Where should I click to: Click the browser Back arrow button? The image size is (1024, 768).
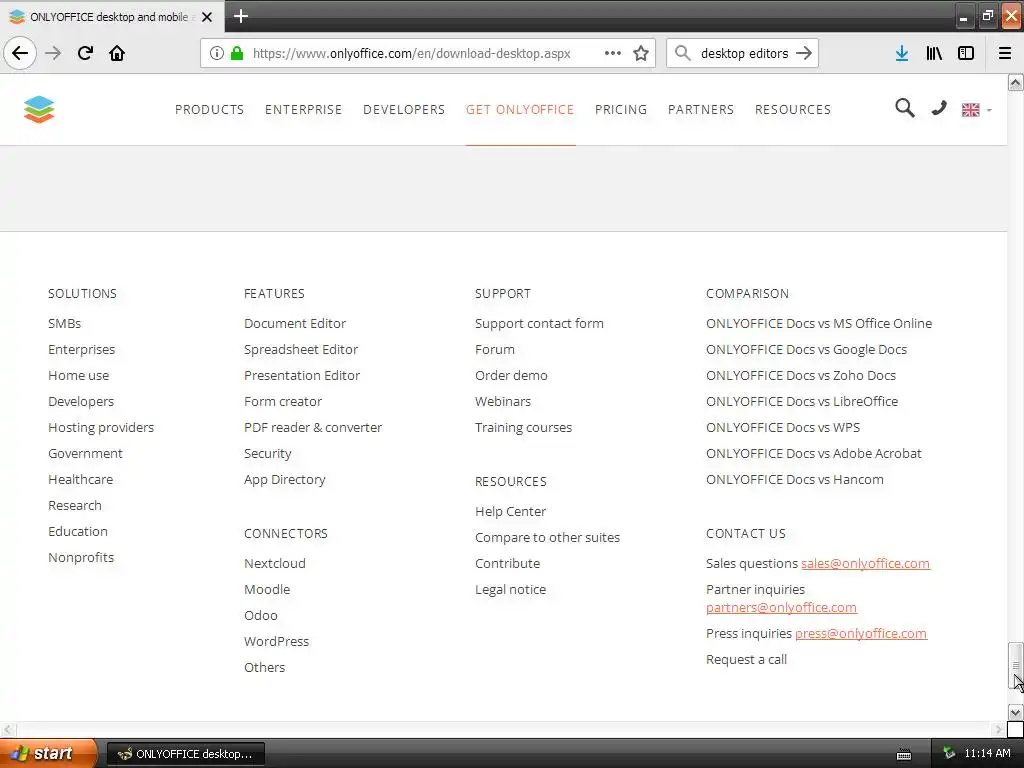point(20,53)
